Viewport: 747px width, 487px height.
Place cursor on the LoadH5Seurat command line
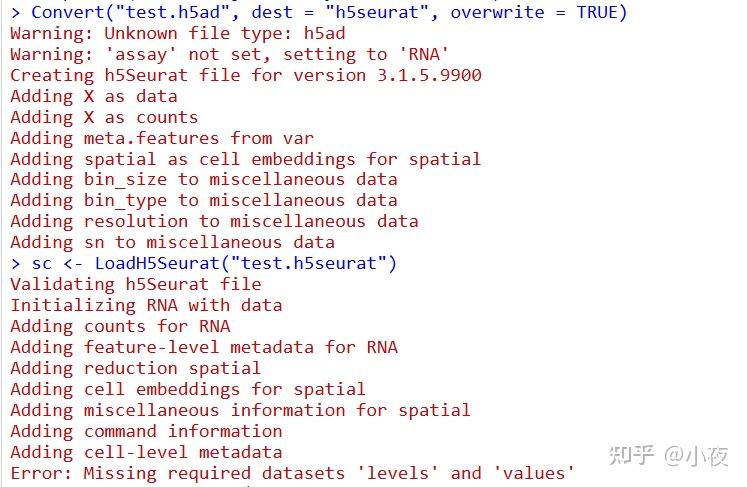click(x=204, y=263)
